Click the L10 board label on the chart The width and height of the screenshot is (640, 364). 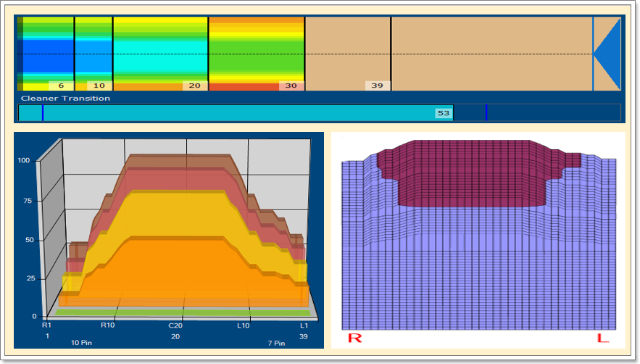coord(243,325)
